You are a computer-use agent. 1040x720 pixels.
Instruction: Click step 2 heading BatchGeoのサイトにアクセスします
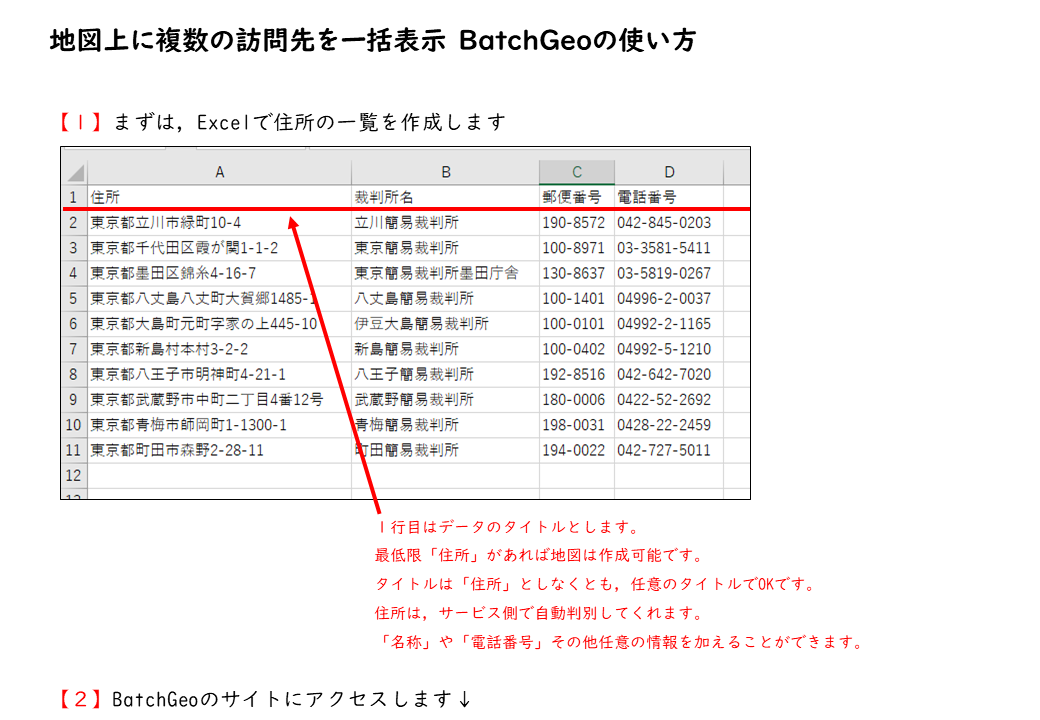(x=265, y=699)
